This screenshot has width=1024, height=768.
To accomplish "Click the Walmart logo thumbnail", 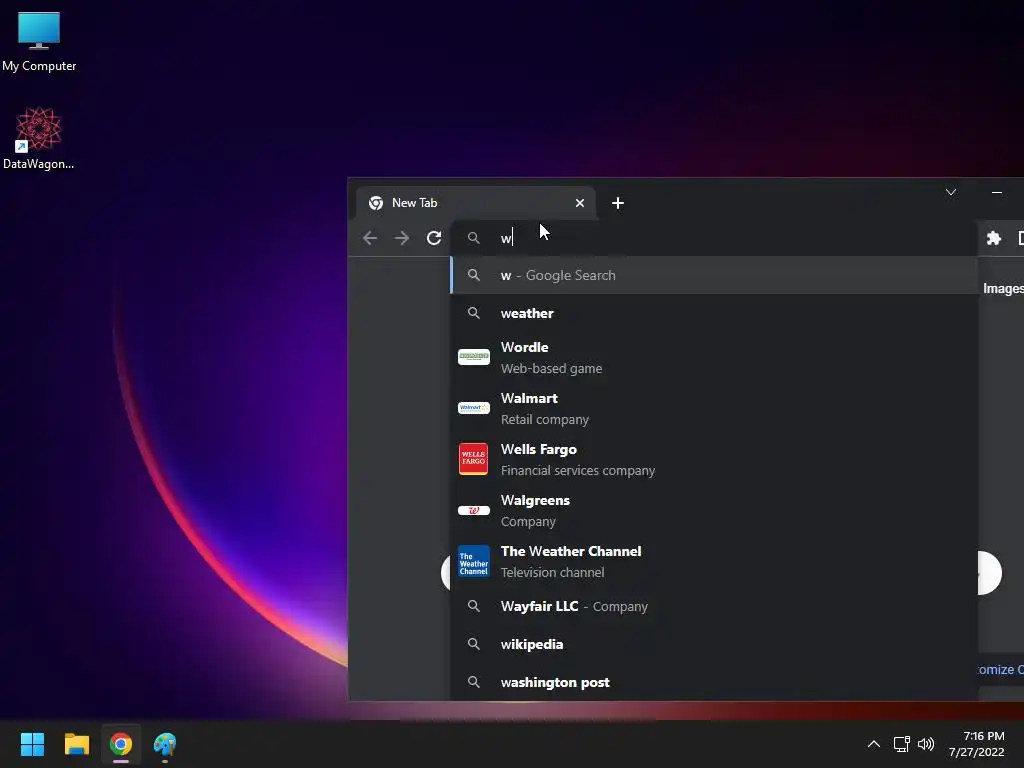I will click(473, 408).
